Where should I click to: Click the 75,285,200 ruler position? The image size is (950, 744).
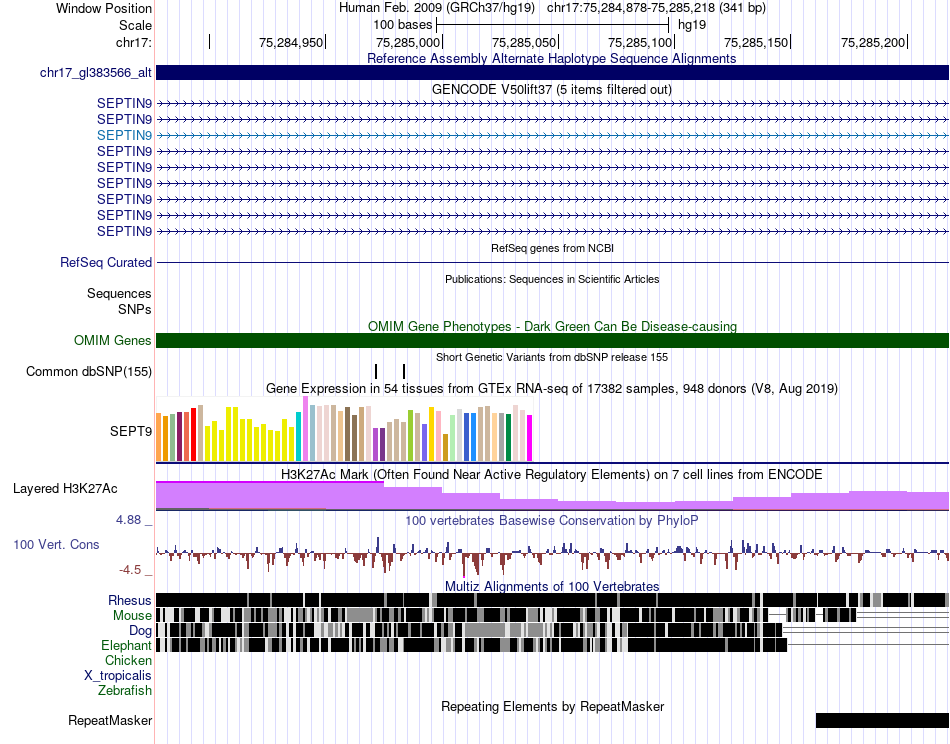(x=872, y=42)
